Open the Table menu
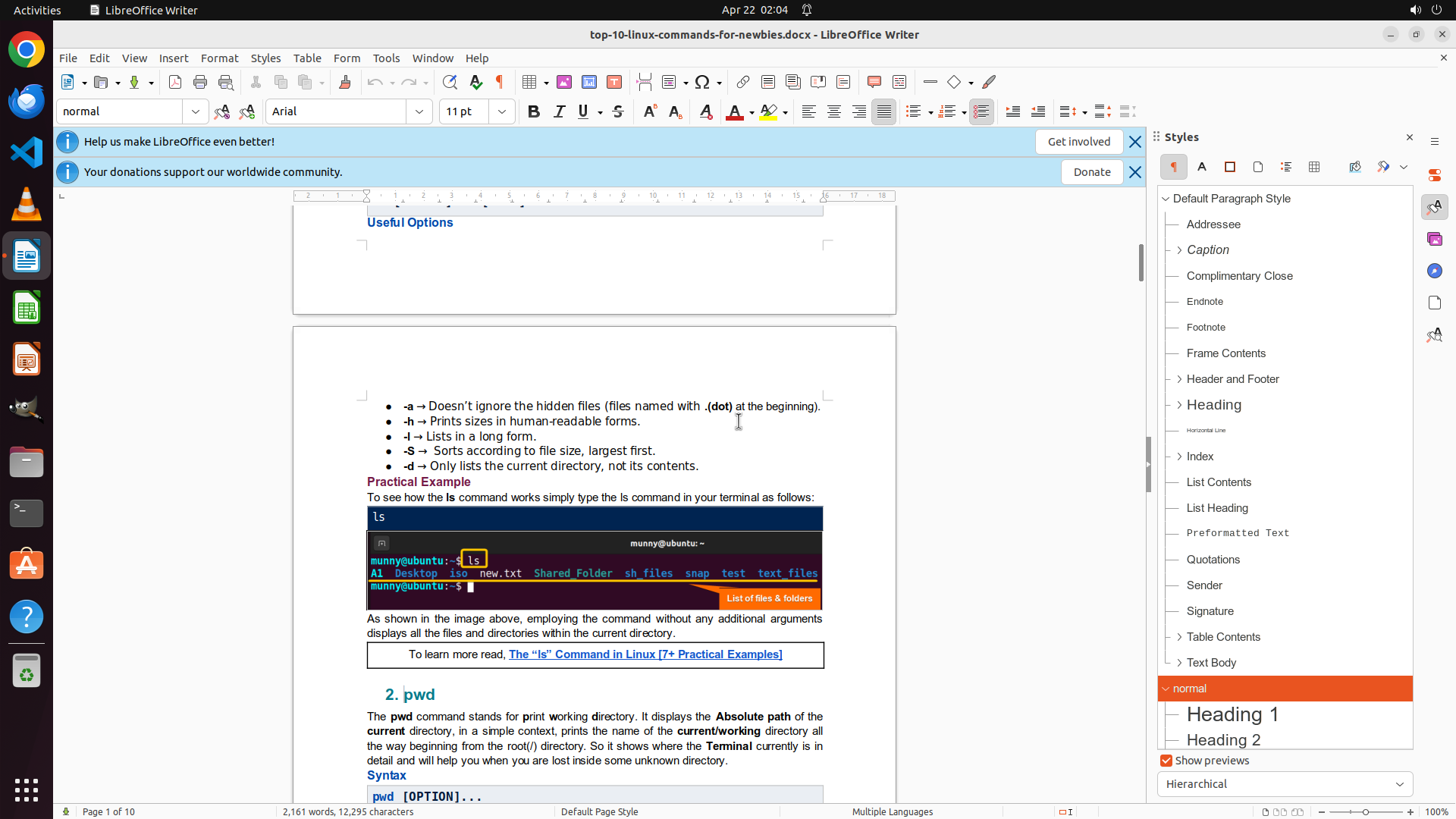Screen dimensions: 1456x819 [307, 58]
